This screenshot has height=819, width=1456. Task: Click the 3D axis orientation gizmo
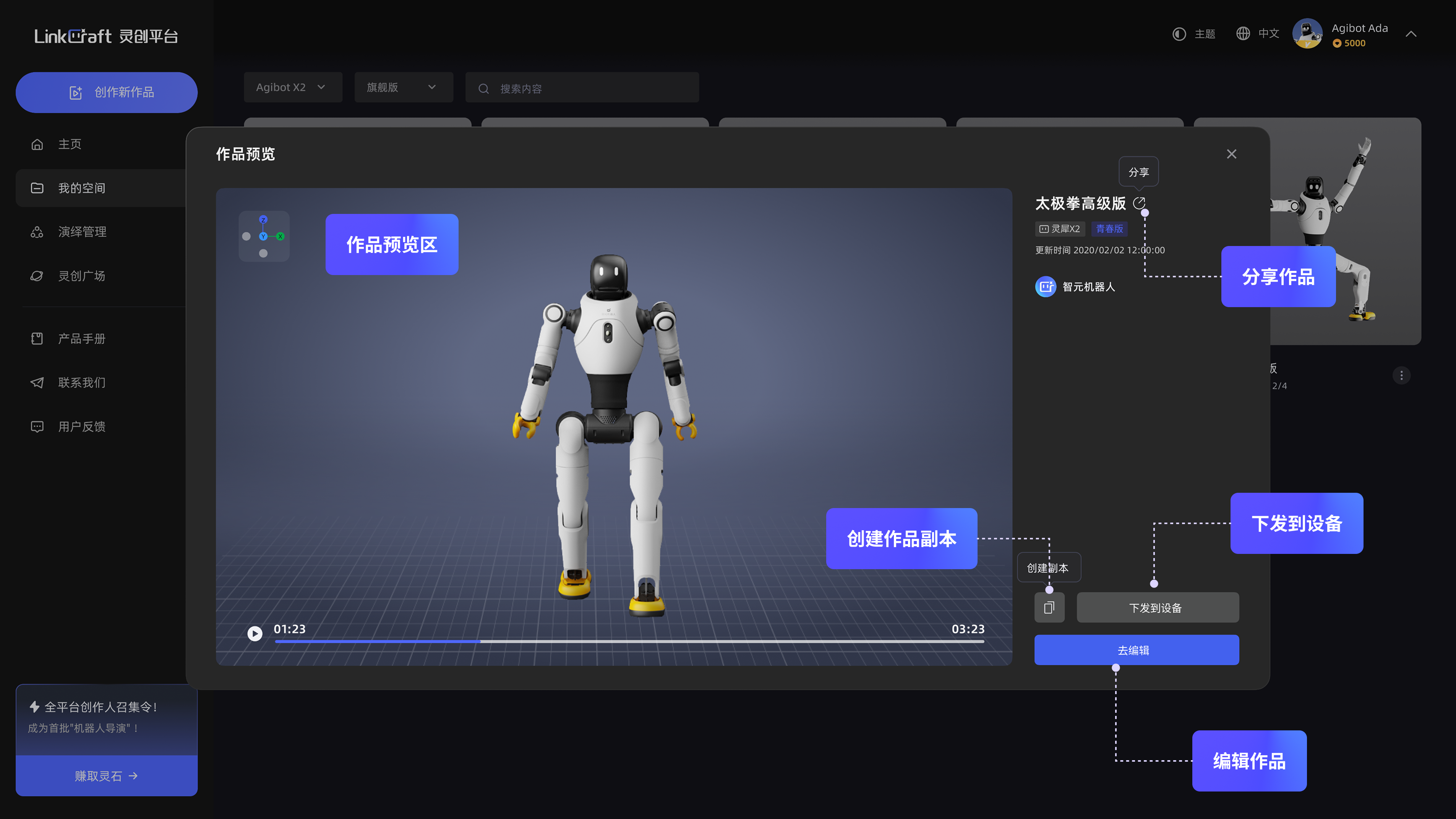click(x=263, y=236)
